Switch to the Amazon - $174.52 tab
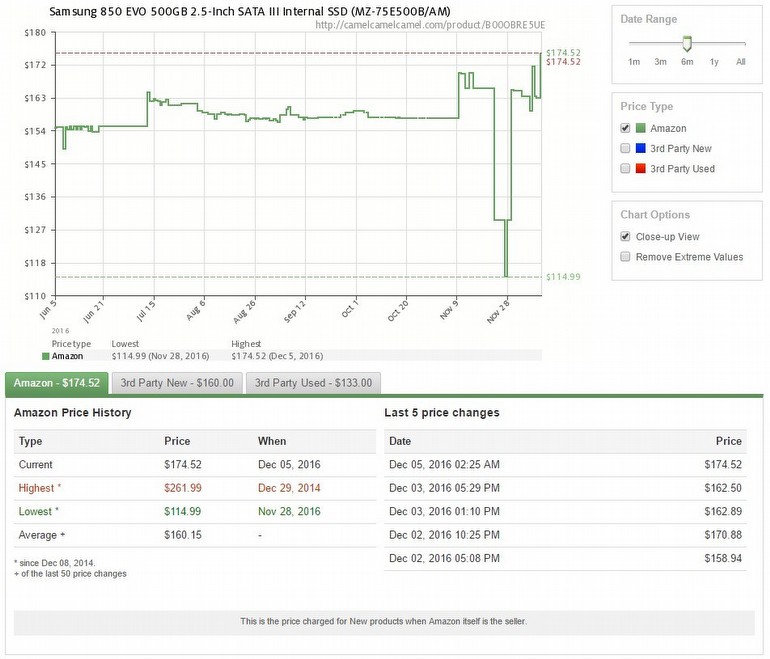Screen dimensions: 770x659 pyautogui.click(x=57, y=383)
